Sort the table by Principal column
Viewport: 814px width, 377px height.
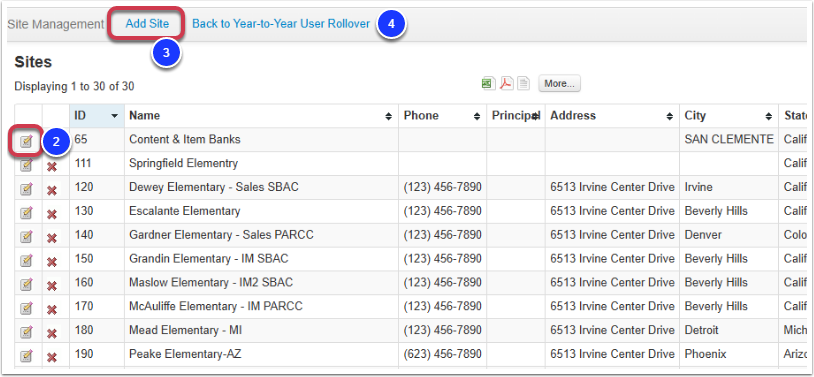tap(516, 116)
